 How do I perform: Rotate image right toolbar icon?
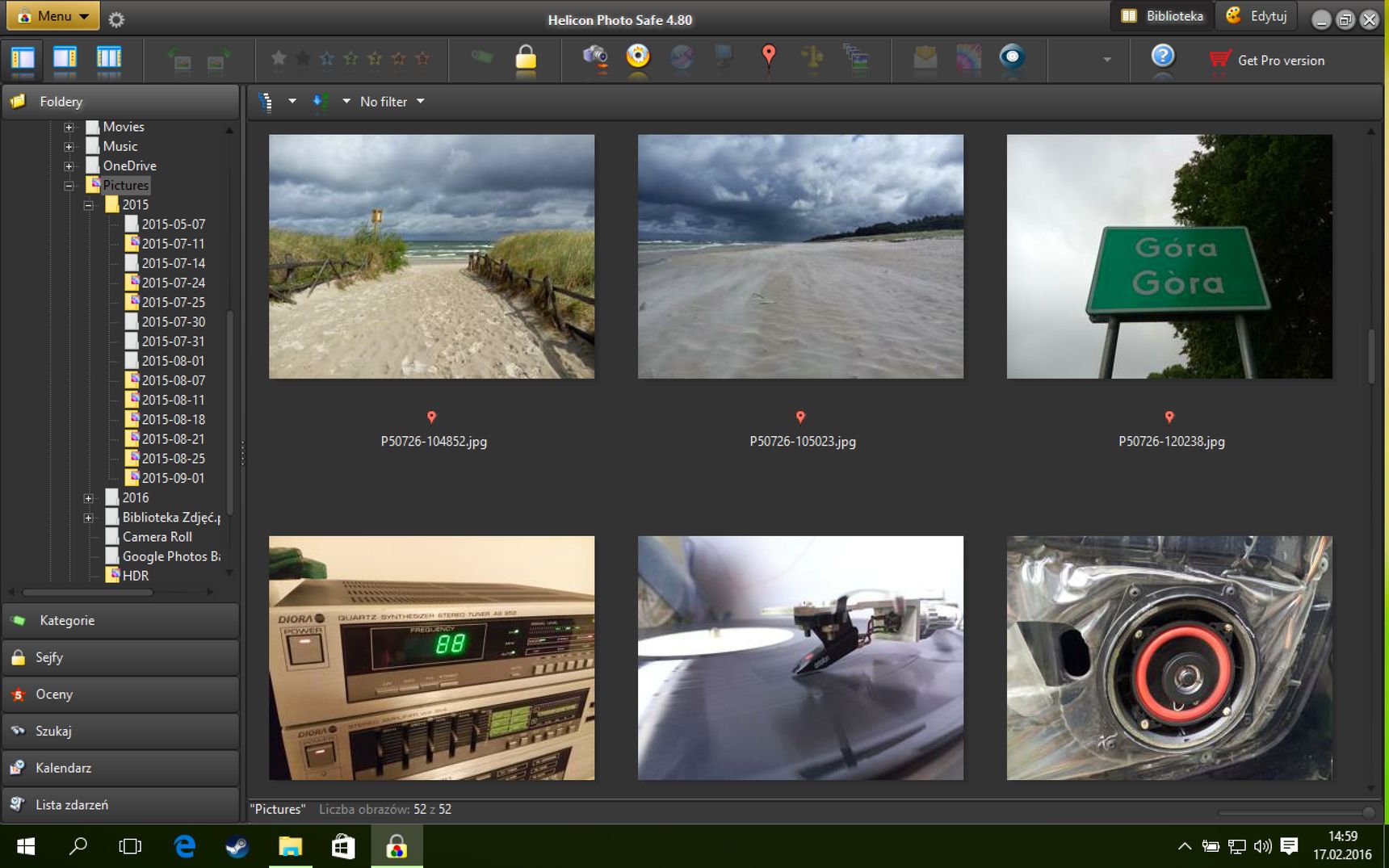pyautogui.click(x=216, y=60)
